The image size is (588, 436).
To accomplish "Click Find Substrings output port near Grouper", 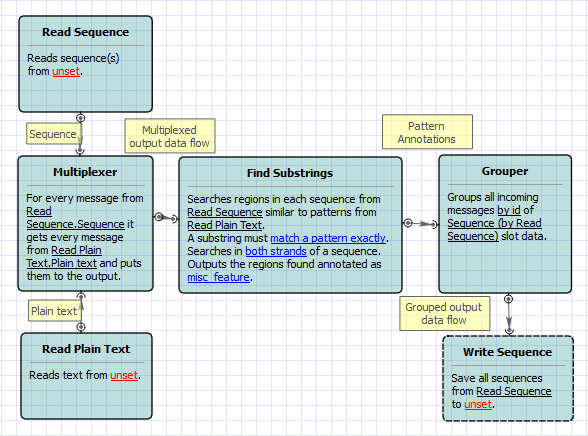I will 408,223.
